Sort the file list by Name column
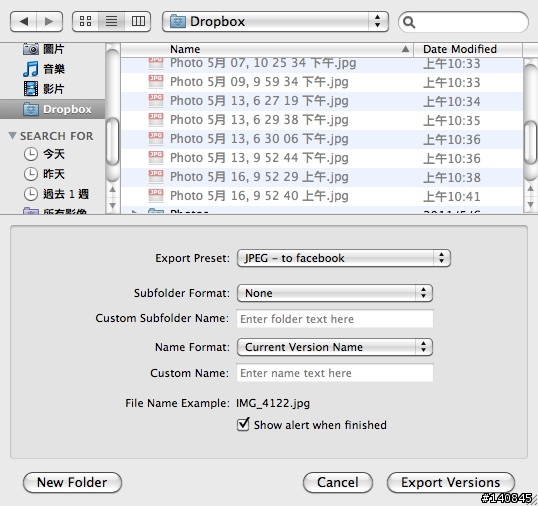The height and width of the screenshot is (506, 538). click(x=268, y=49)
